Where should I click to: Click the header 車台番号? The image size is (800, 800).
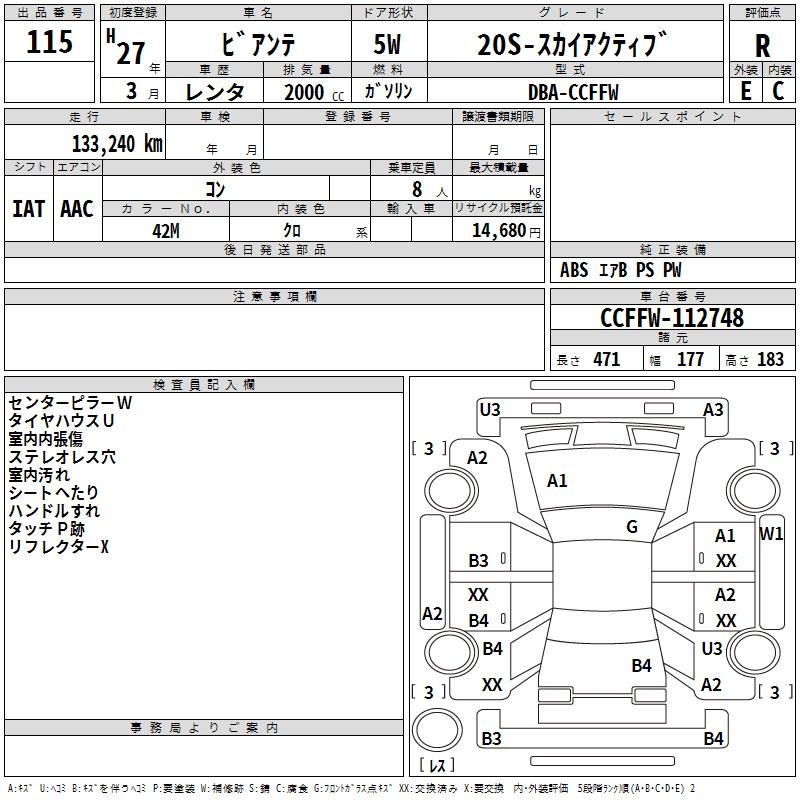(x=672, y=296)
